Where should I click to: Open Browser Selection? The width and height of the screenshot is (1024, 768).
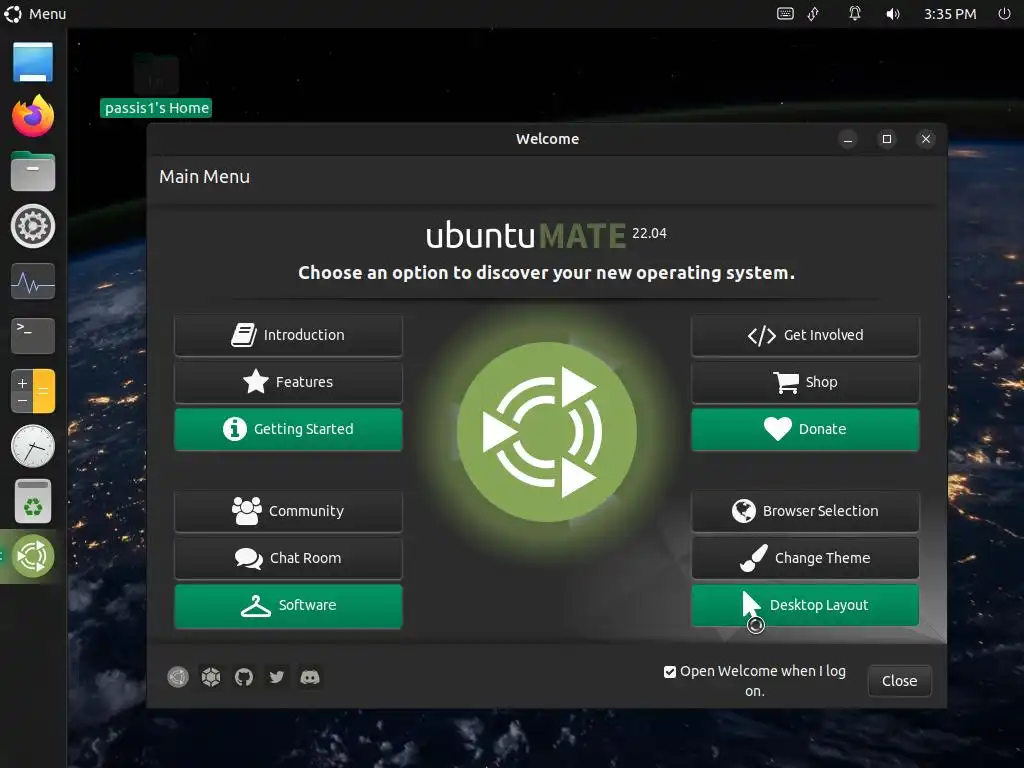point(805,511)
